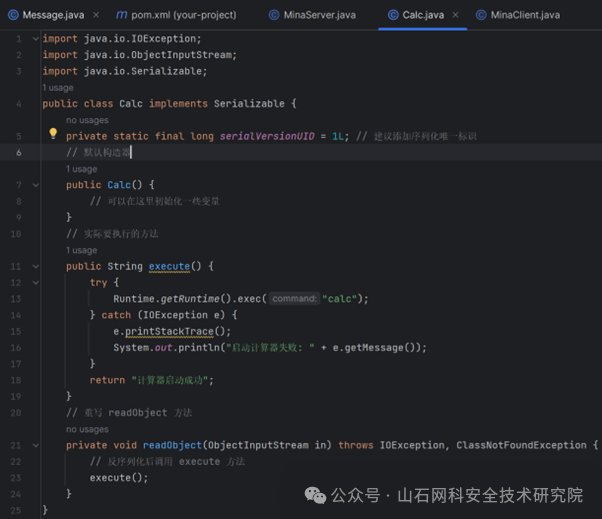Click serialVersionUID field name
Viewport: 602px width, 519px height.
point(267,136)
